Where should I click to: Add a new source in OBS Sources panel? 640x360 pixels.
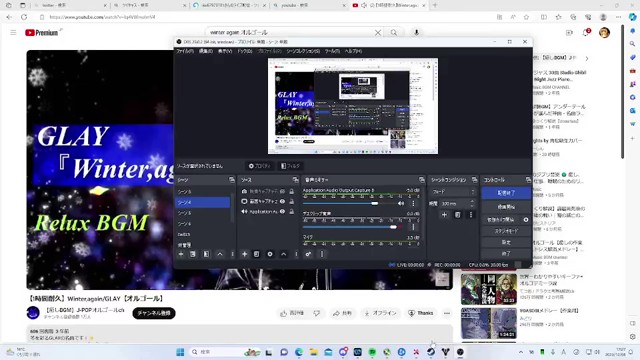click(x=244, y=254)
